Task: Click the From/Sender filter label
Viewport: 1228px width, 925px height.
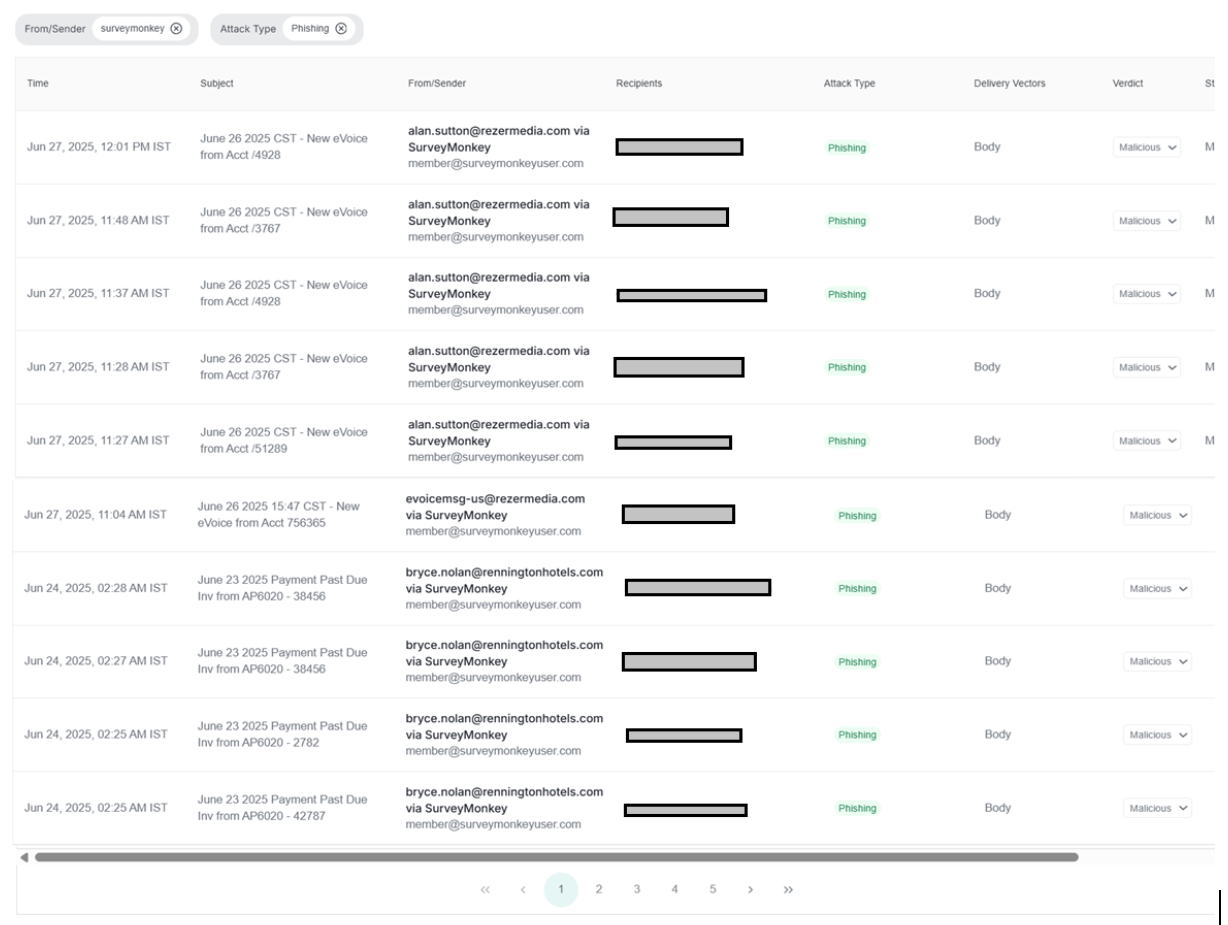Action: [55, 29]
